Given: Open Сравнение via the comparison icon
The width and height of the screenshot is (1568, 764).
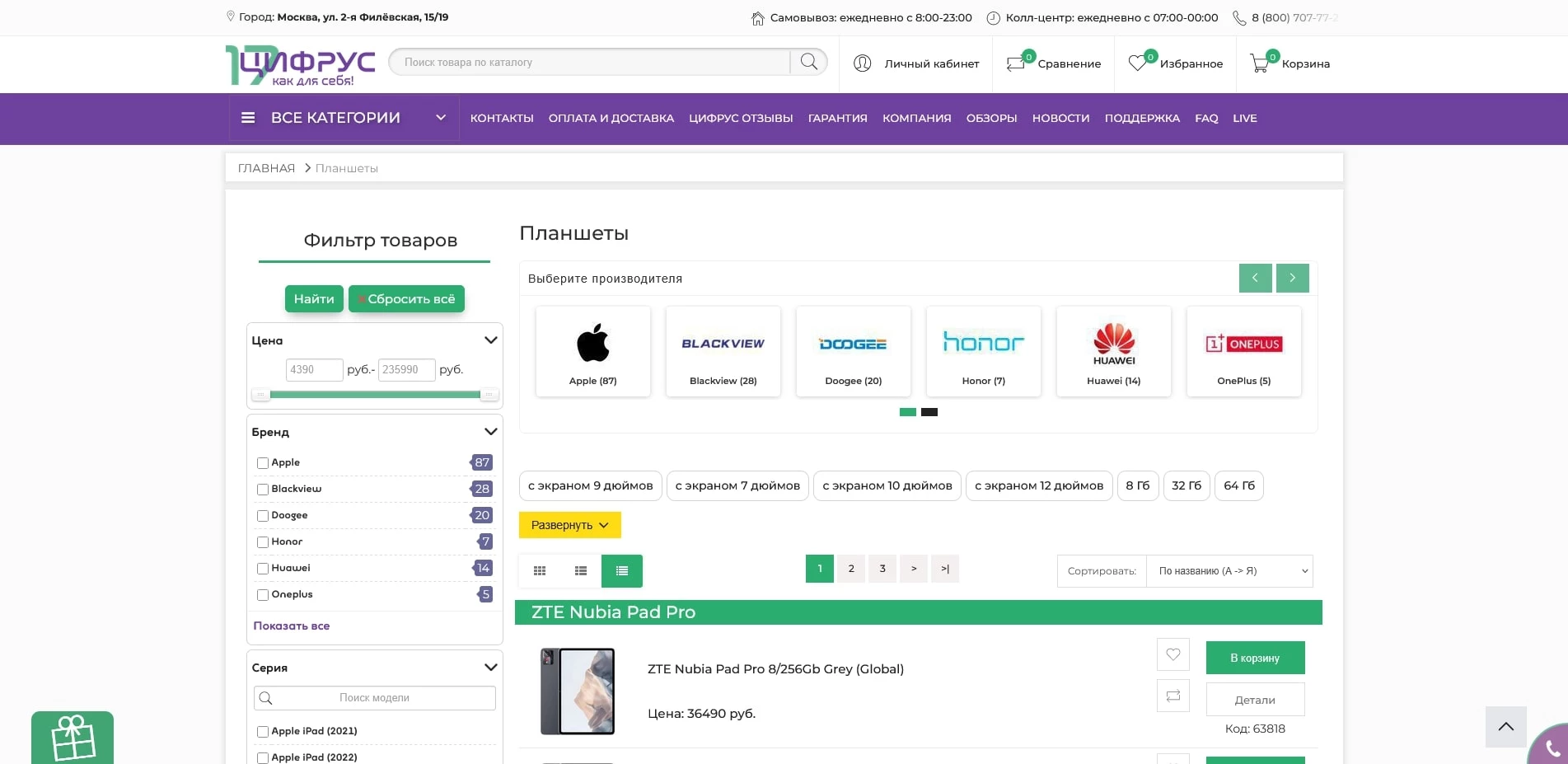Looking at the screenshot, I should point(1016,63).
